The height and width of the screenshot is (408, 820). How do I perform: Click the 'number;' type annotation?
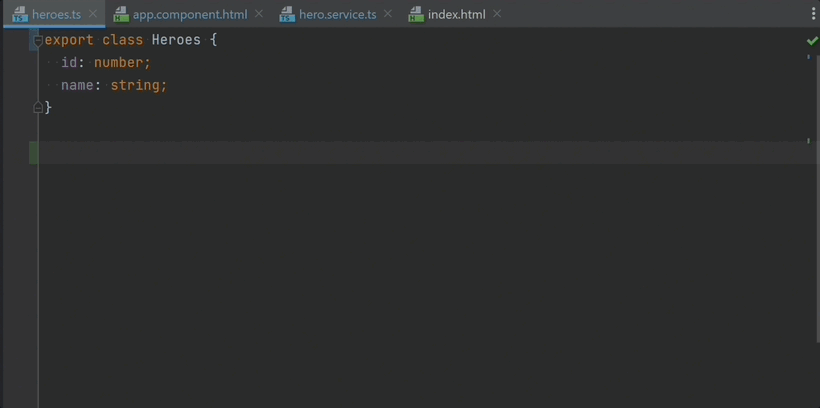click(x=122, y=63)
